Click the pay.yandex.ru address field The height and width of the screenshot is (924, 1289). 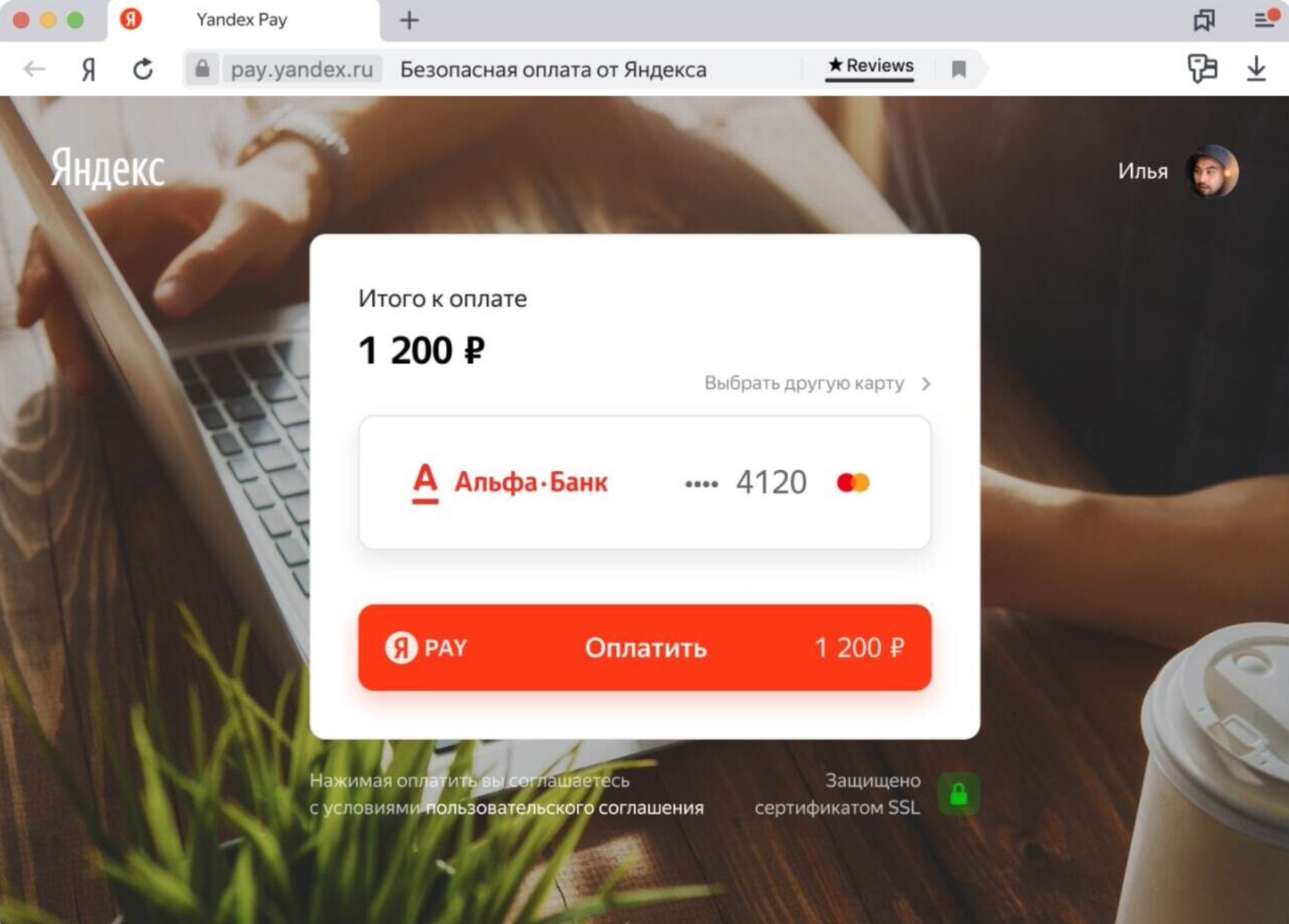(x=302, y=70)
